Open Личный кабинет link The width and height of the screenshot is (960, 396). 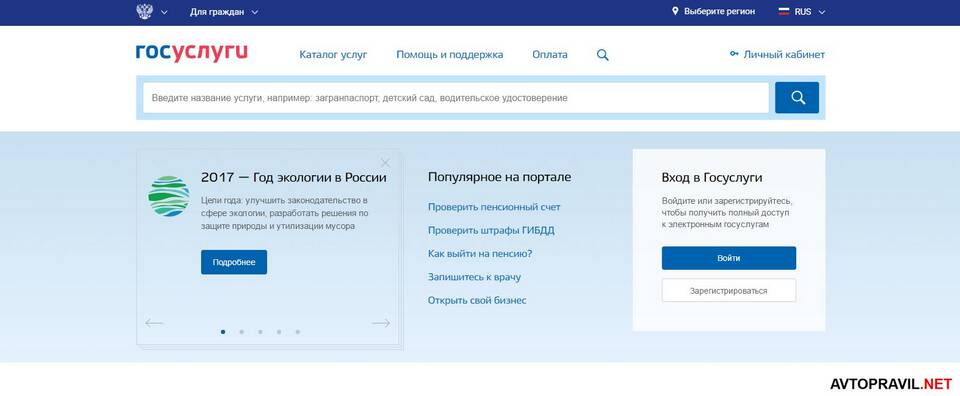778,54
